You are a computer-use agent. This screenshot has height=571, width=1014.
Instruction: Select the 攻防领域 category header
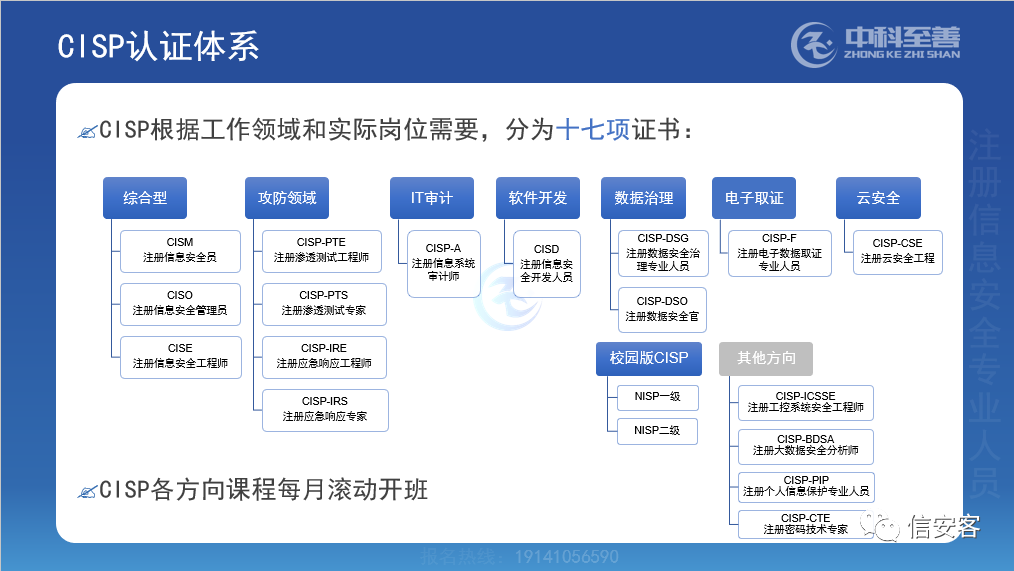(287, 198)
